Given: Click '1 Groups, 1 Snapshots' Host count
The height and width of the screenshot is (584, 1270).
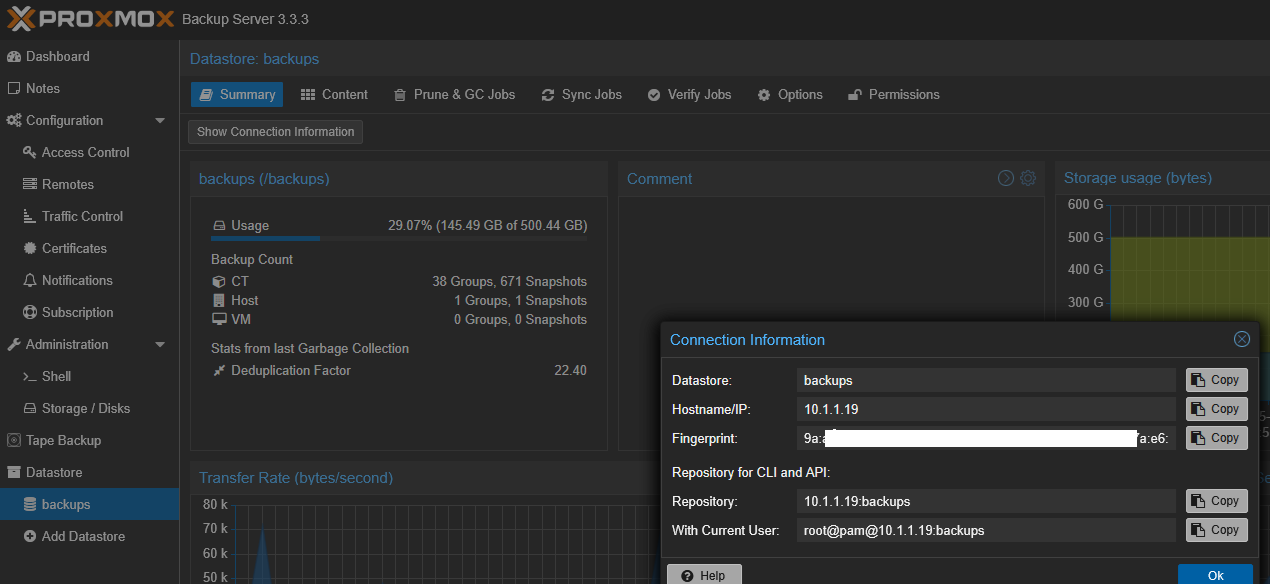Looking at the screenshot, I should [520, 300].
